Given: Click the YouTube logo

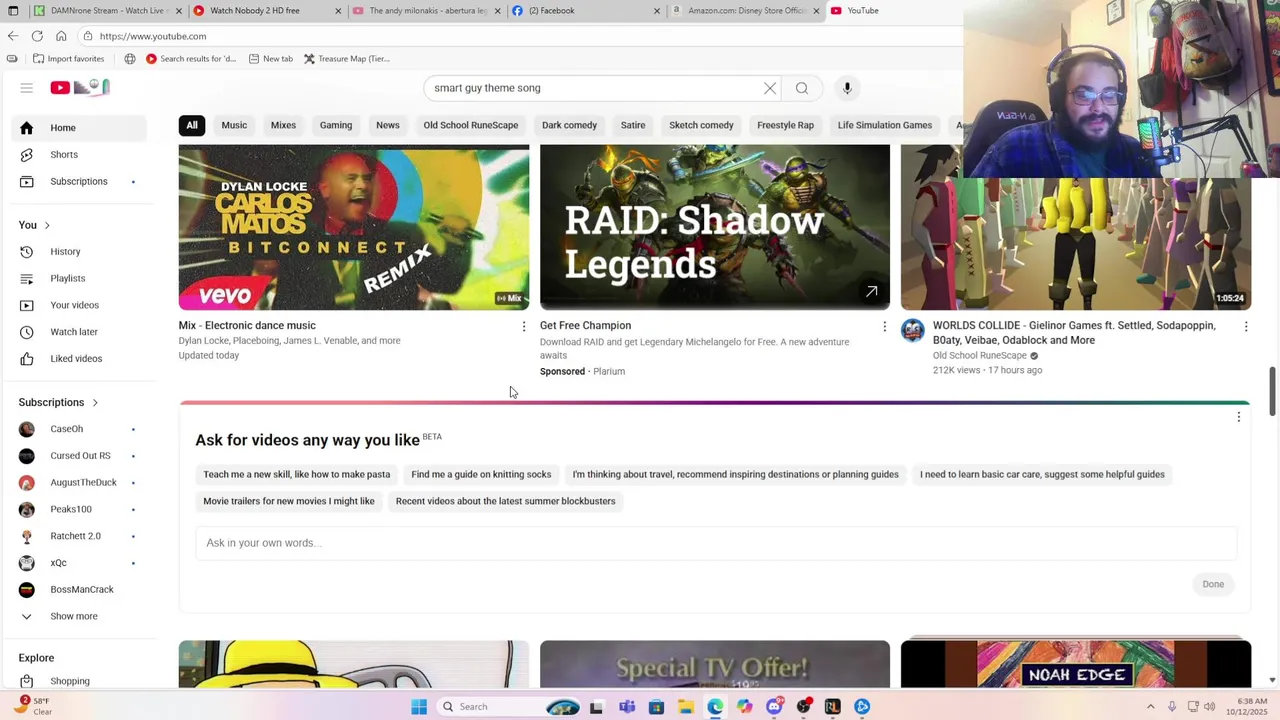Looking at the screenshot, I should 81,88.
